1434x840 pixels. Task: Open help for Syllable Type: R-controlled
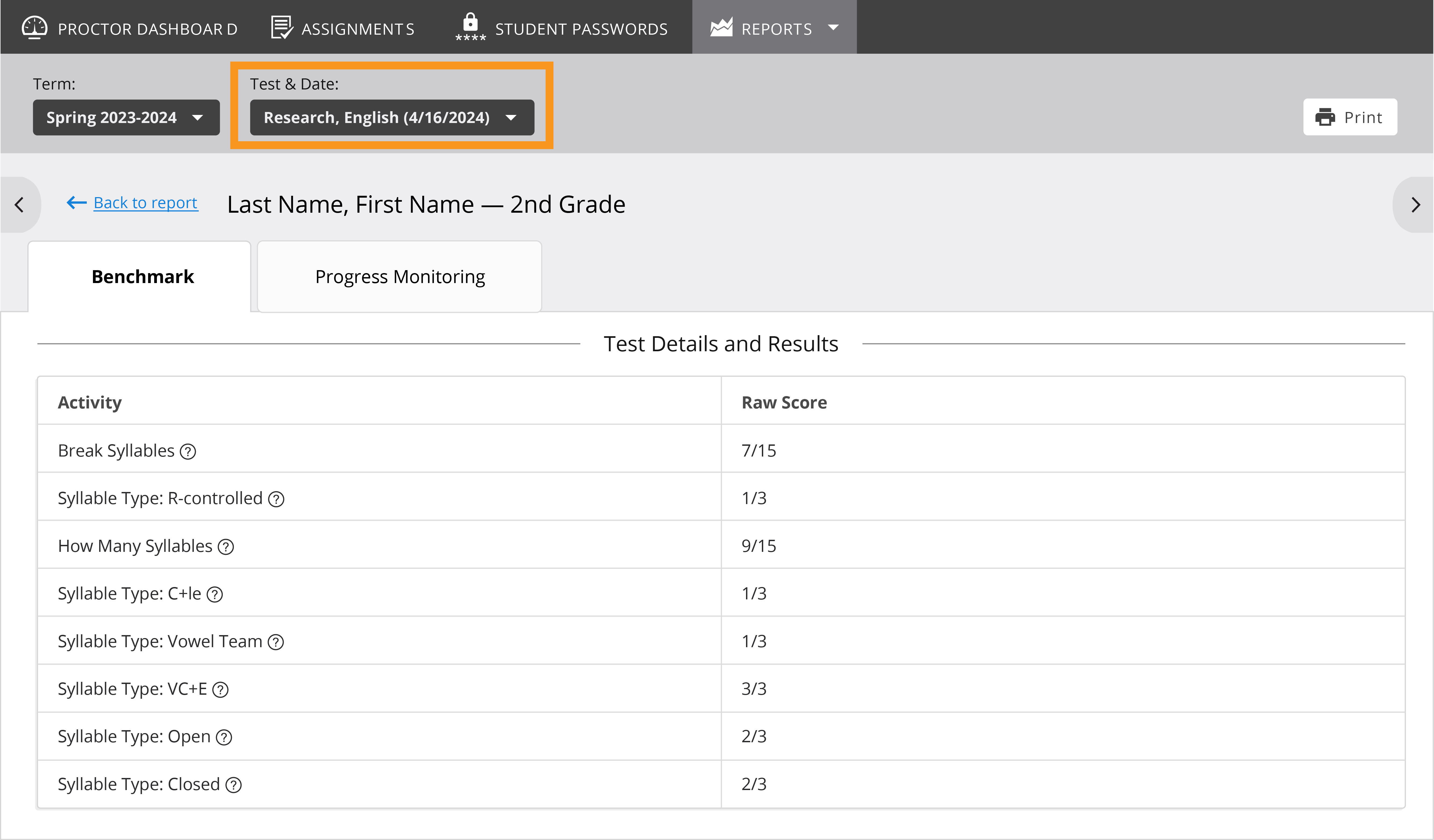point(276,499)
